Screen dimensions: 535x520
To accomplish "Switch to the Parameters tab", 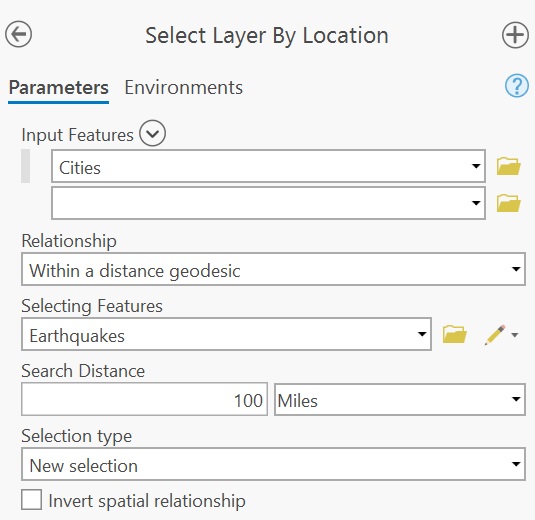I will (x=58, y=88).
